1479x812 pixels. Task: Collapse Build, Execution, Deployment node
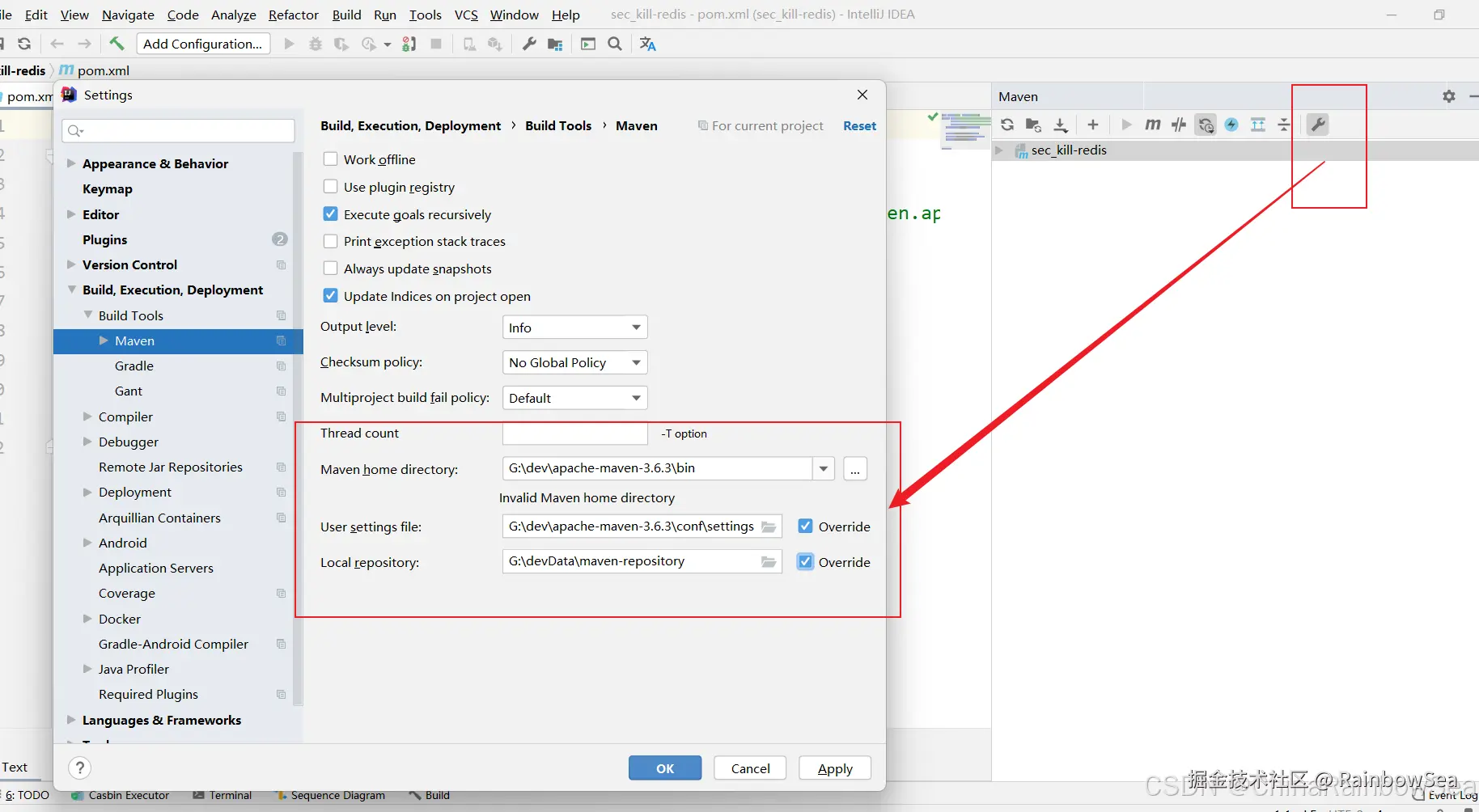(71, 290)
